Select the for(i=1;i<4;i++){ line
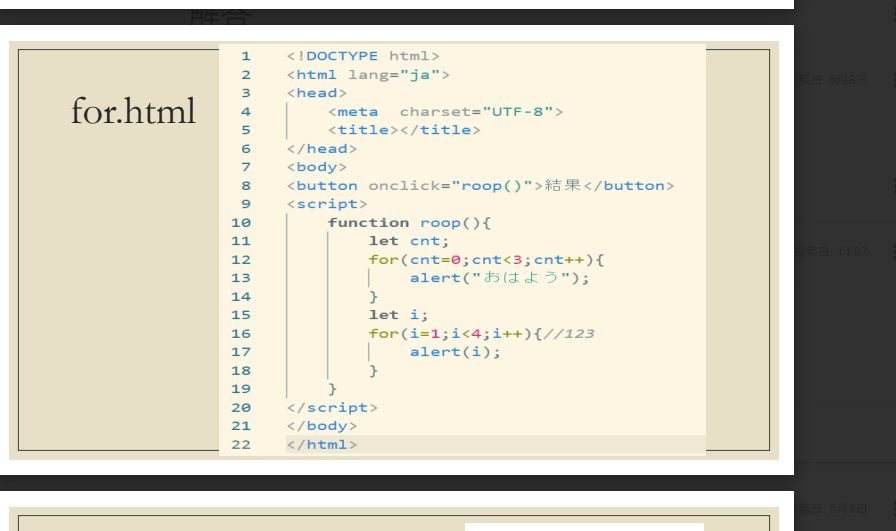 [x=455, y=333]
